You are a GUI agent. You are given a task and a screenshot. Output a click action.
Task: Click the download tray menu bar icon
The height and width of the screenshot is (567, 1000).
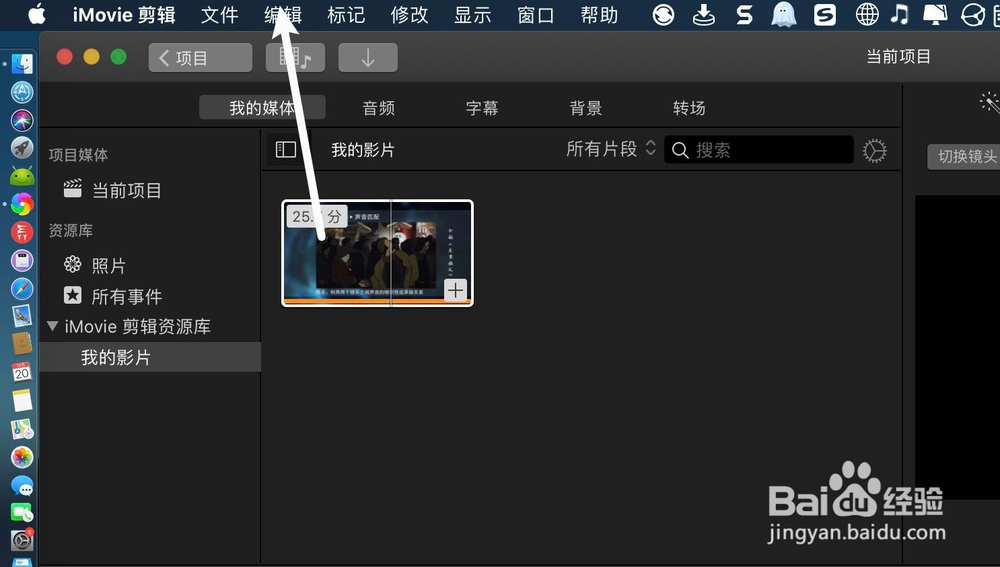(703, 14)
